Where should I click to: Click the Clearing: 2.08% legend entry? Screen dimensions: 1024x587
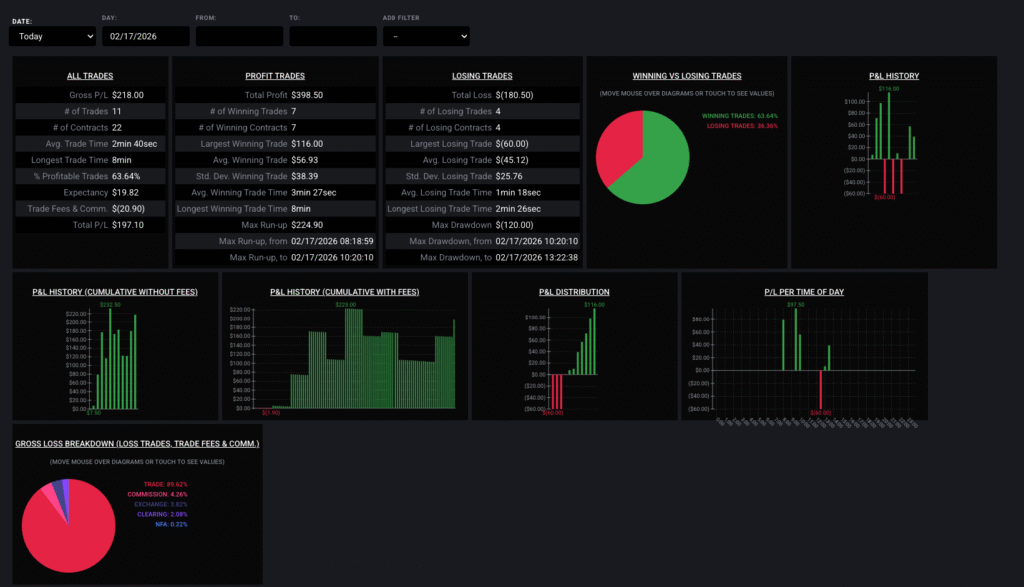click(162, 515)
